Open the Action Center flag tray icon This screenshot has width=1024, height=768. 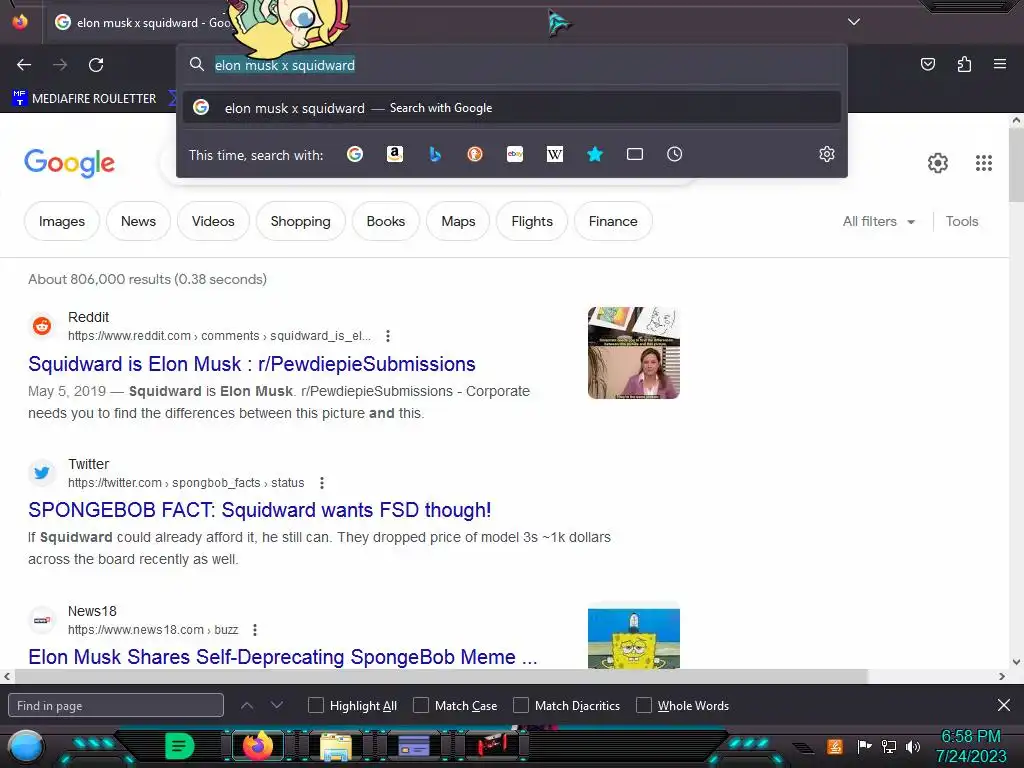click(864, 746)
